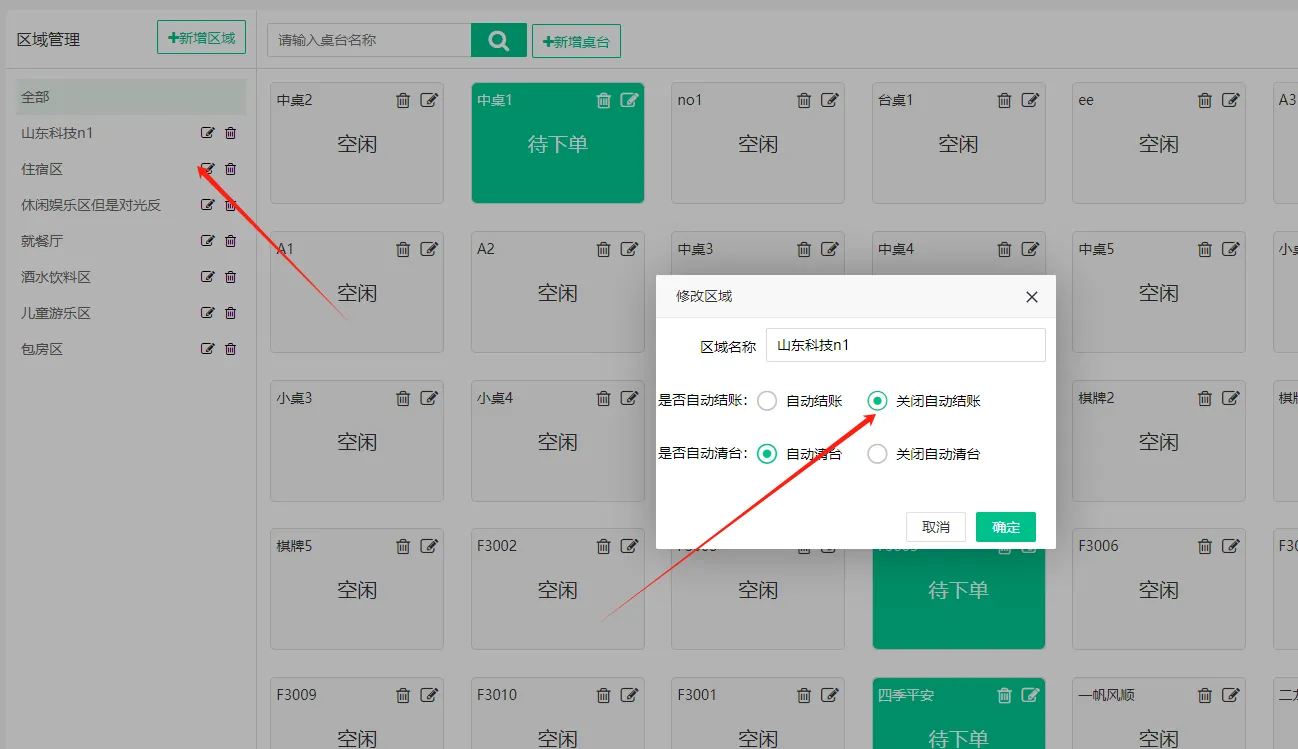The image size is (1298, 749).
Task: Click the 取消 button in the dialog
Action: click(x=936, y=527)
